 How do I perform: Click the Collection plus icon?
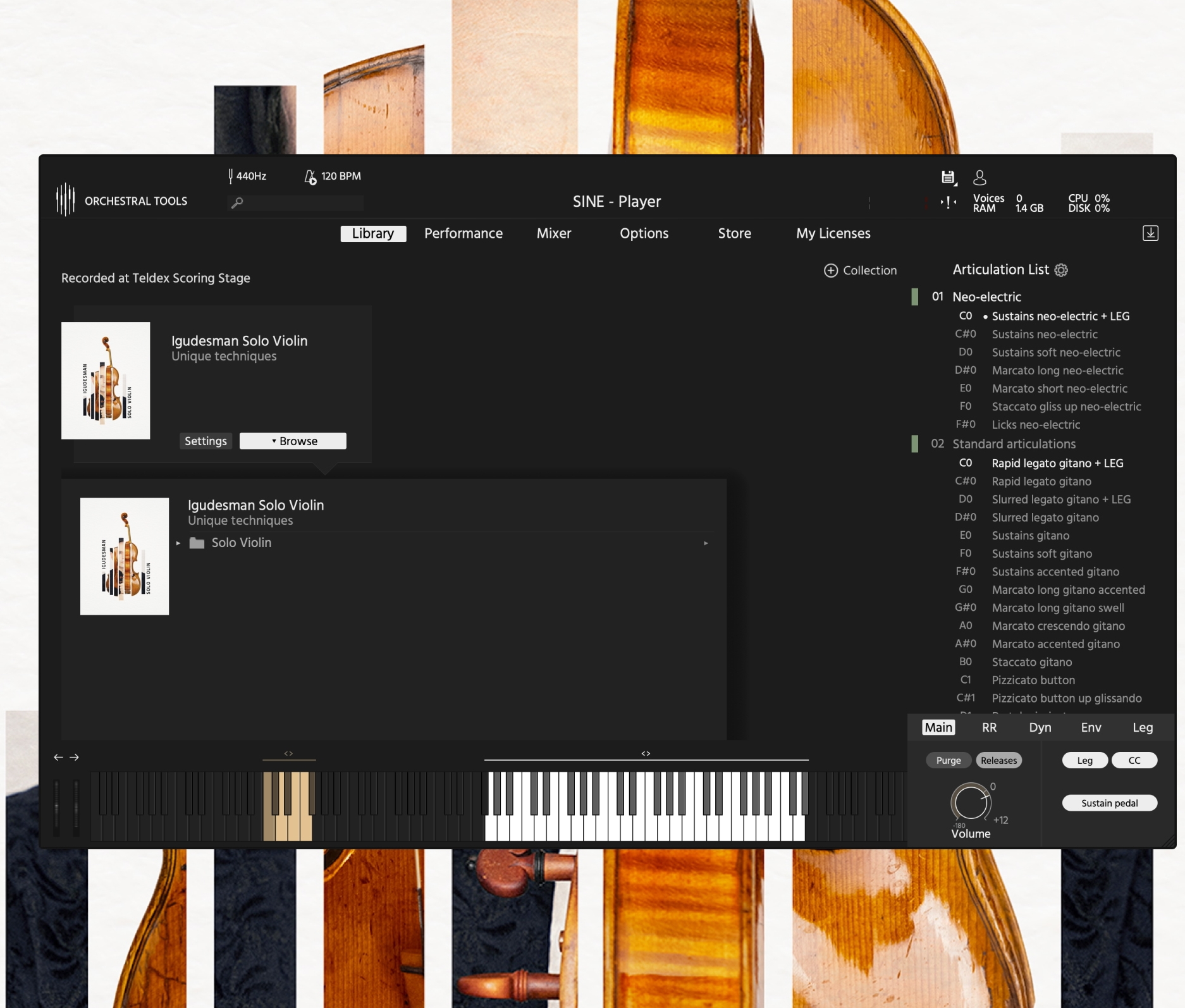pos(830,271)
